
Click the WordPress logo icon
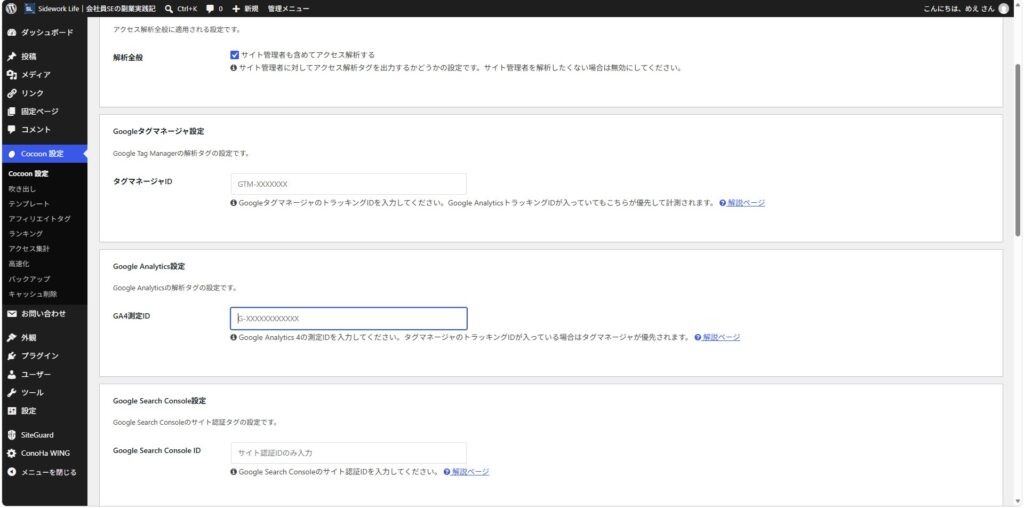[11, 8]
